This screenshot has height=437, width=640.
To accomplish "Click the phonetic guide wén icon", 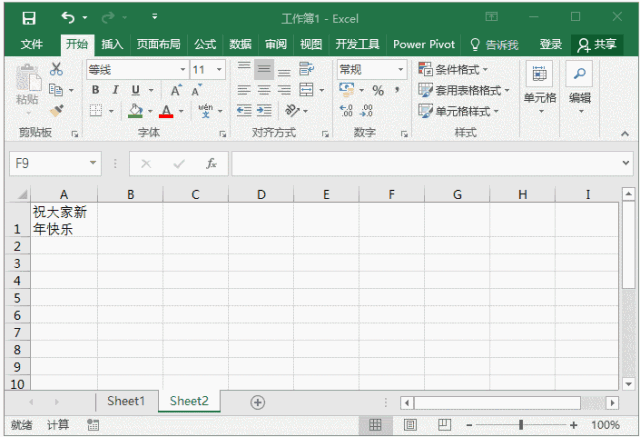I will tap(205, 110).
